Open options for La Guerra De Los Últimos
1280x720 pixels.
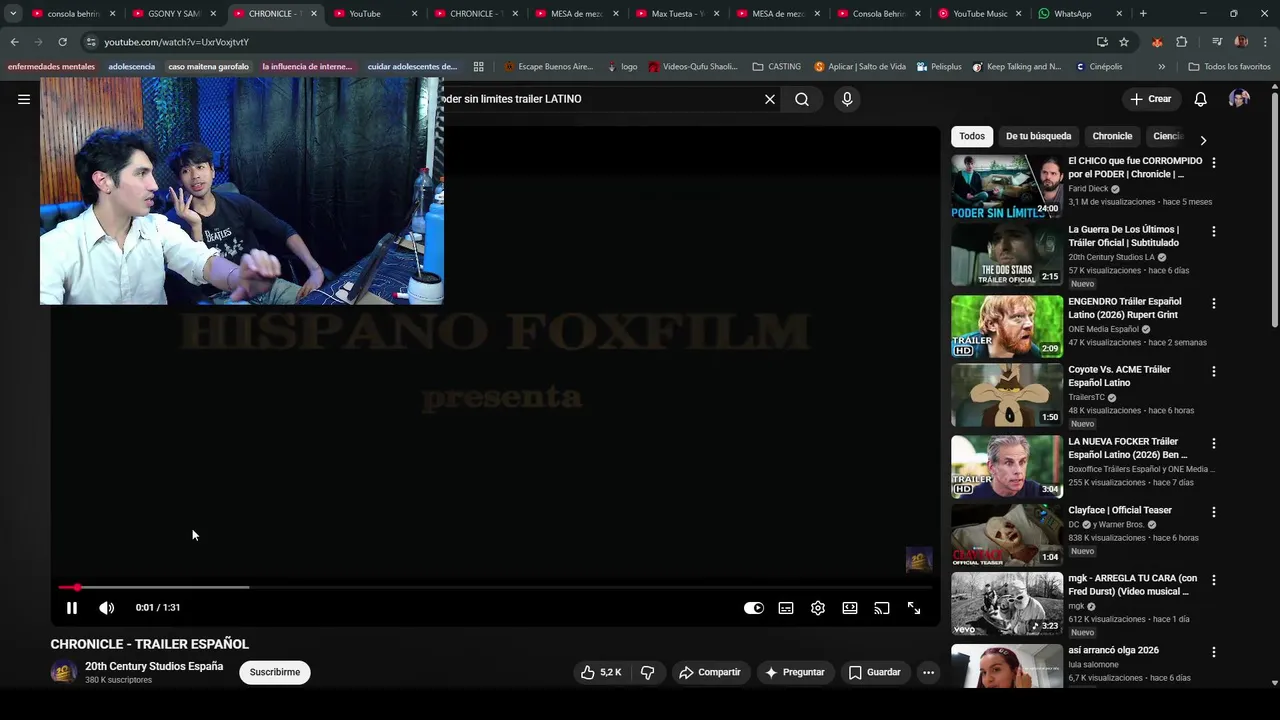pyautogui.click(x=1214, y=231)
